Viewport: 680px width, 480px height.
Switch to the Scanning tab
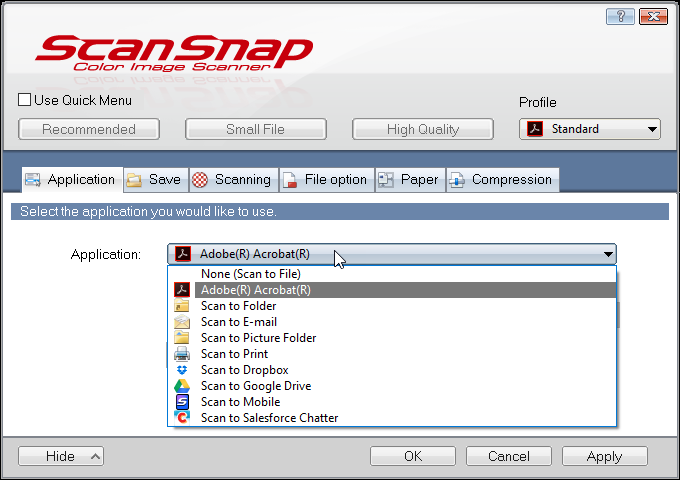click(x=234, y=180)
